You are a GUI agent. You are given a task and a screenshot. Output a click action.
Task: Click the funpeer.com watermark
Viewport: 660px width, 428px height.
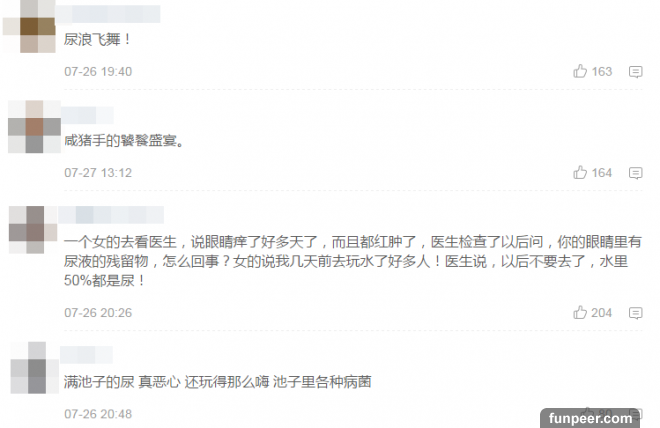[x=590, y=418]
